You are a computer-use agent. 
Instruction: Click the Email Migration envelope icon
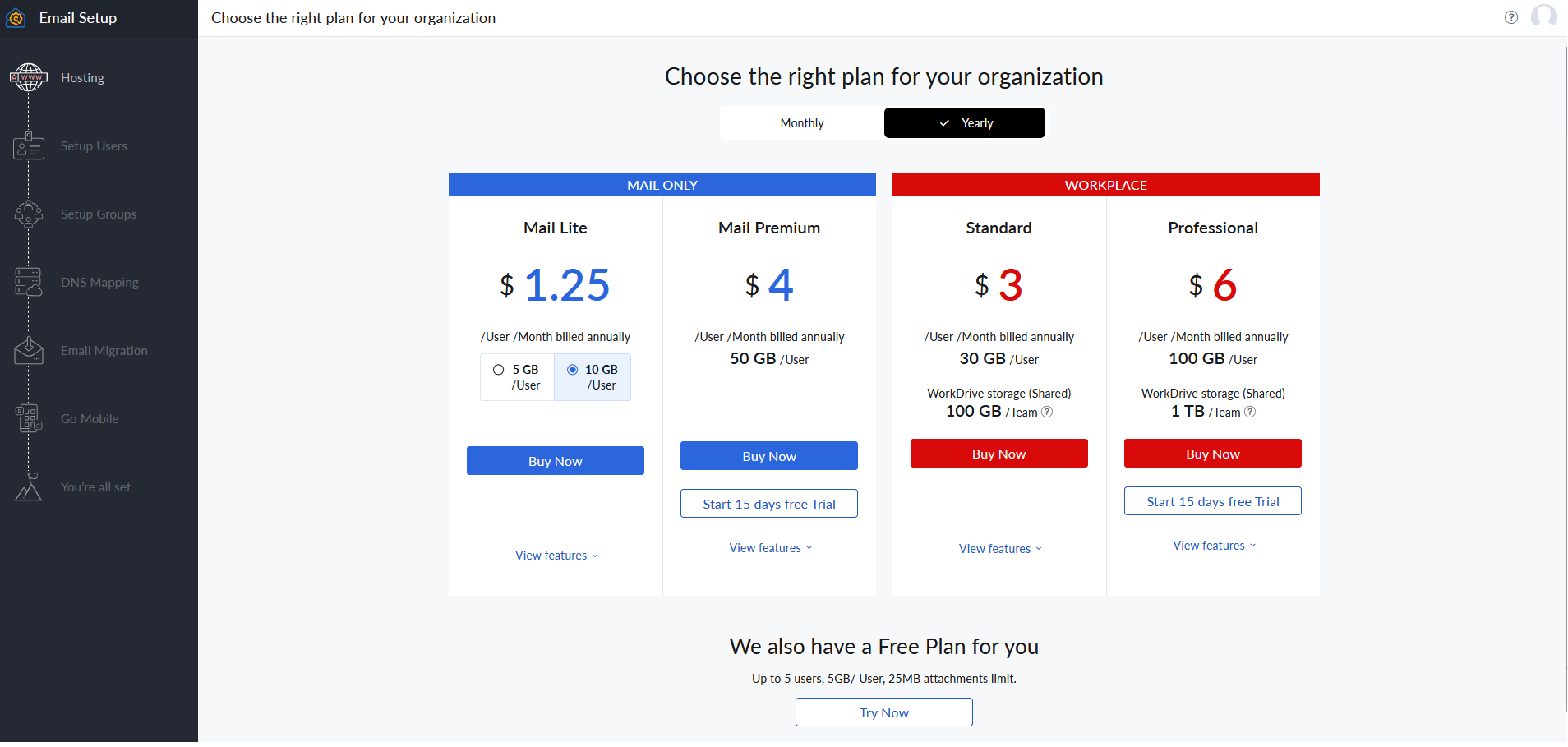tap(29, 351)
